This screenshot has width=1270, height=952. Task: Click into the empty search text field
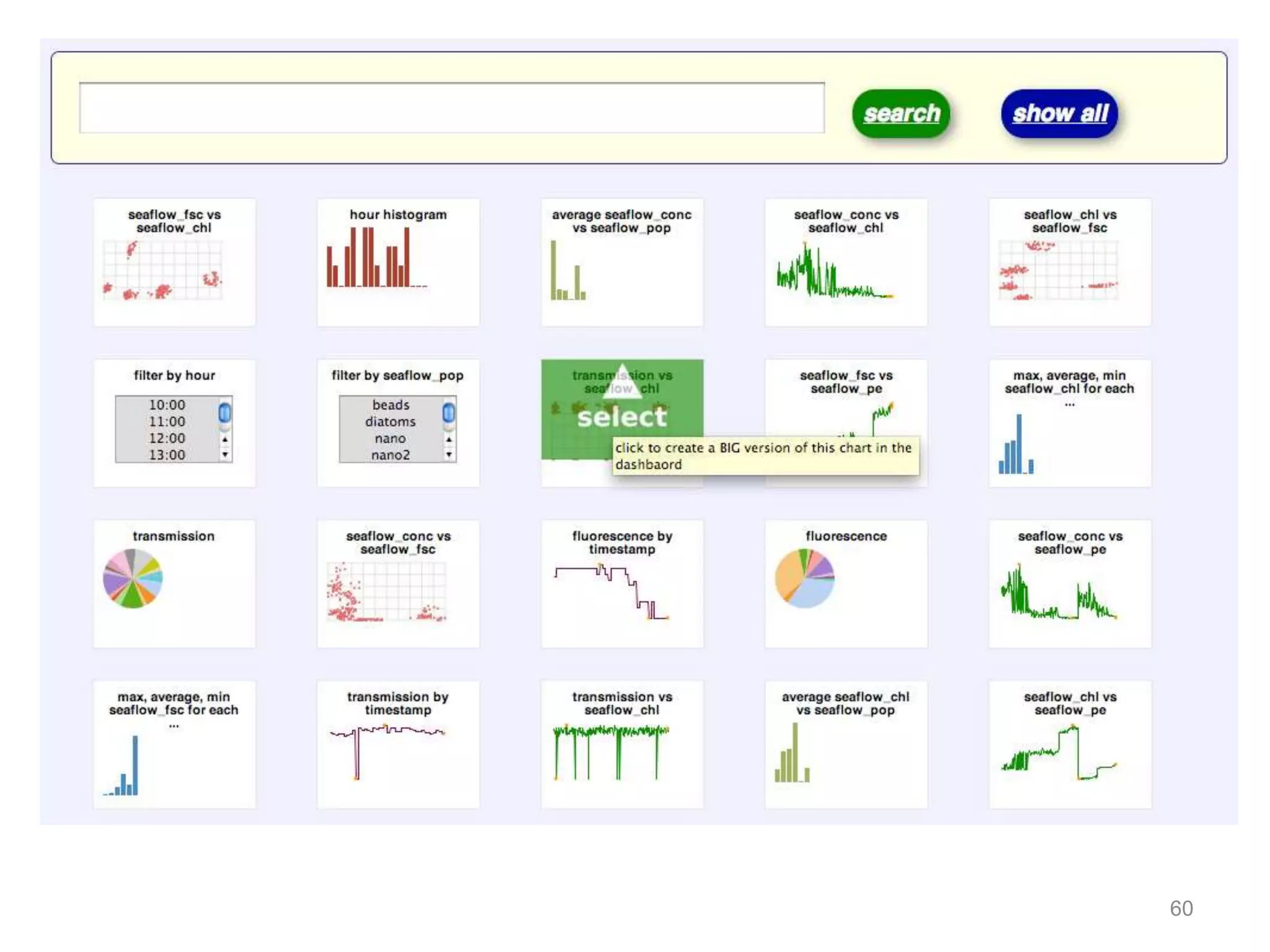tap(451, 108)
